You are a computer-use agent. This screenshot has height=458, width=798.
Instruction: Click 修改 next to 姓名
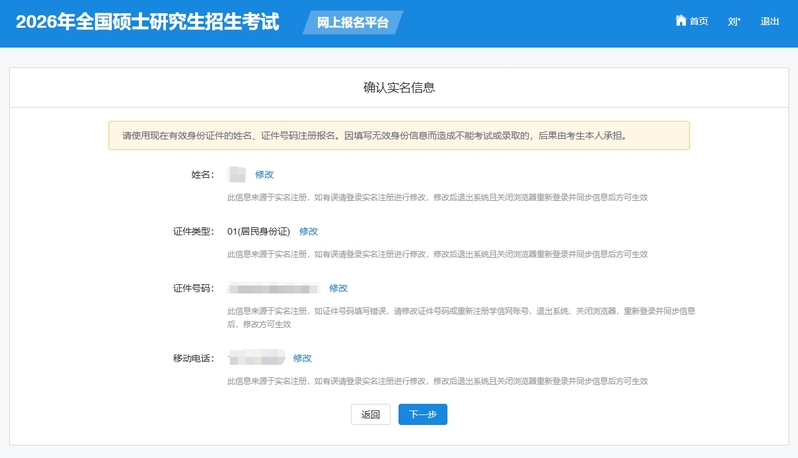click(264, 174)
